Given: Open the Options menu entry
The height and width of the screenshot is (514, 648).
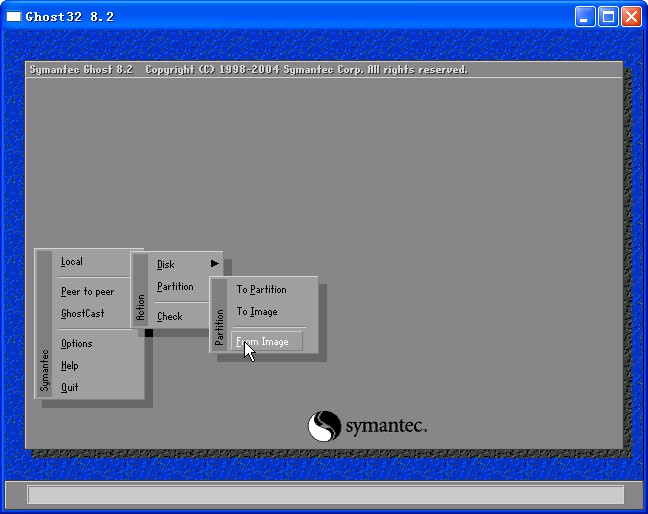Looking at the screenshot, I should tap(76, 344).
